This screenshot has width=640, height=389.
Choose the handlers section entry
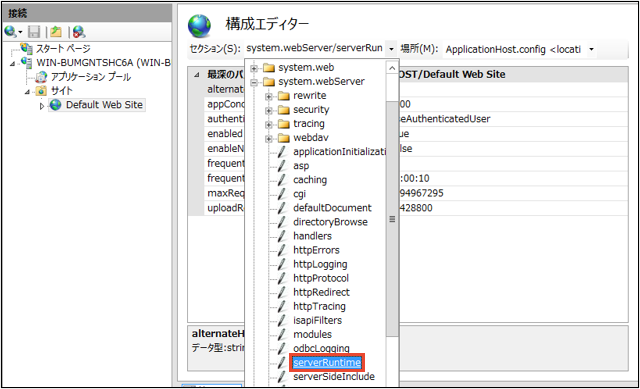(312, 236)
